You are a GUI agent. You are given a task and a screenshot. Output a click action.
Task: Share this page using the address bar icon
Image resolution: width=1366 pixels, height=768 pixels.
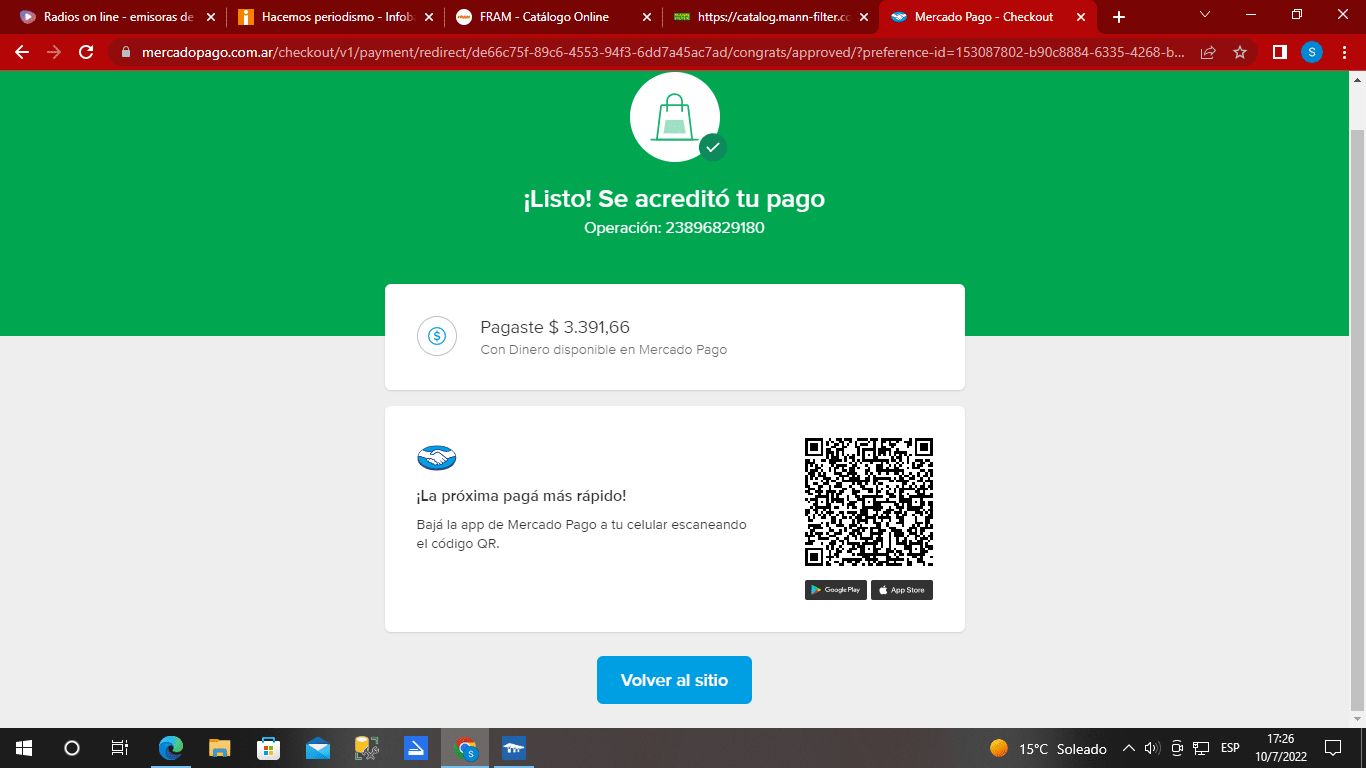coord(1208,52)
